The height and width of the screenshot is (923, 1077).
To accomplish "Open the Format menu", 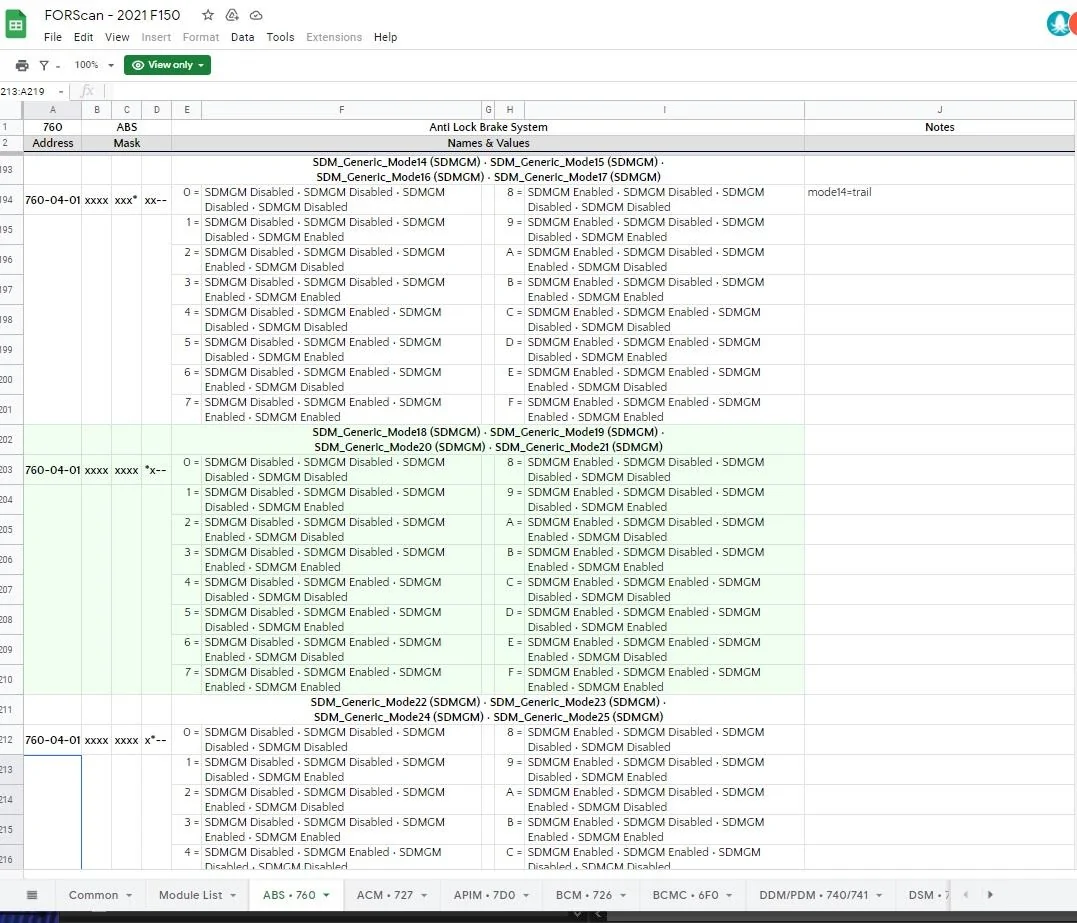I will (201, 37).
